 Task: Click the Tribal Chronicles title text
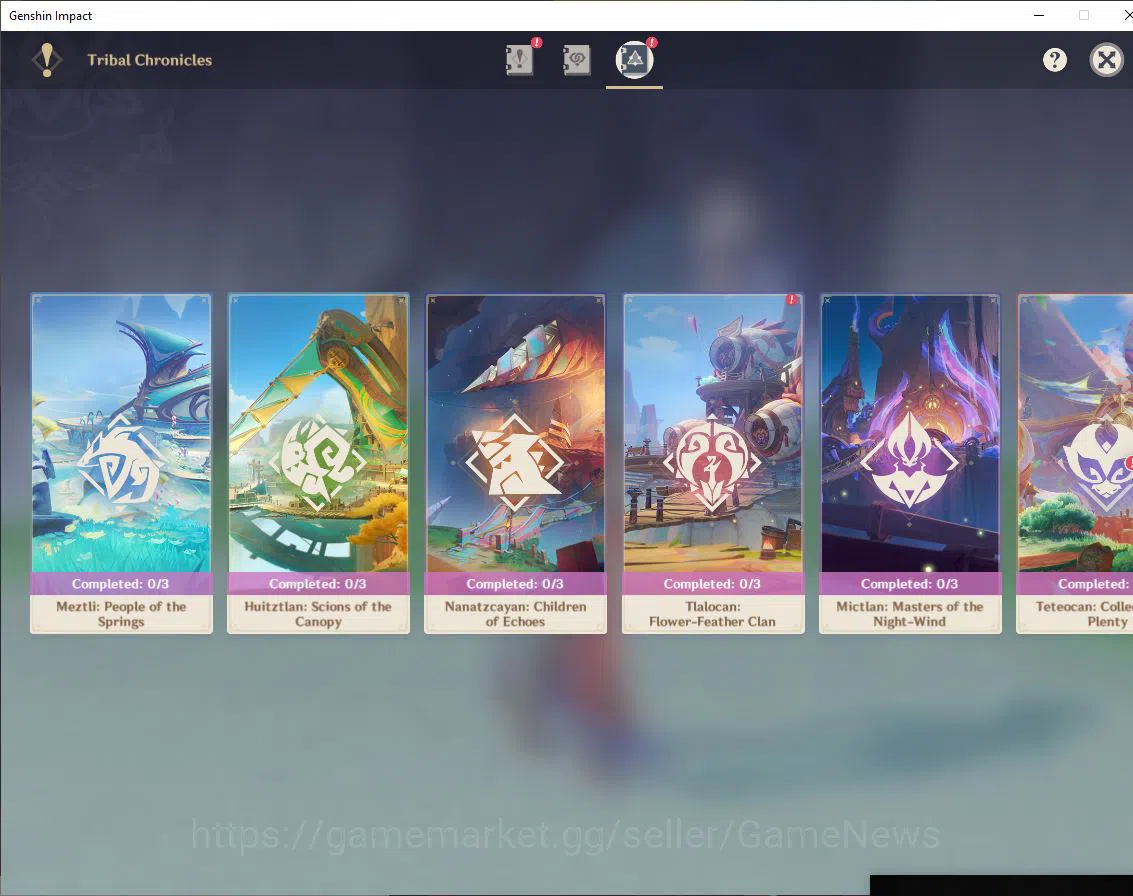(x=150, y=60)
